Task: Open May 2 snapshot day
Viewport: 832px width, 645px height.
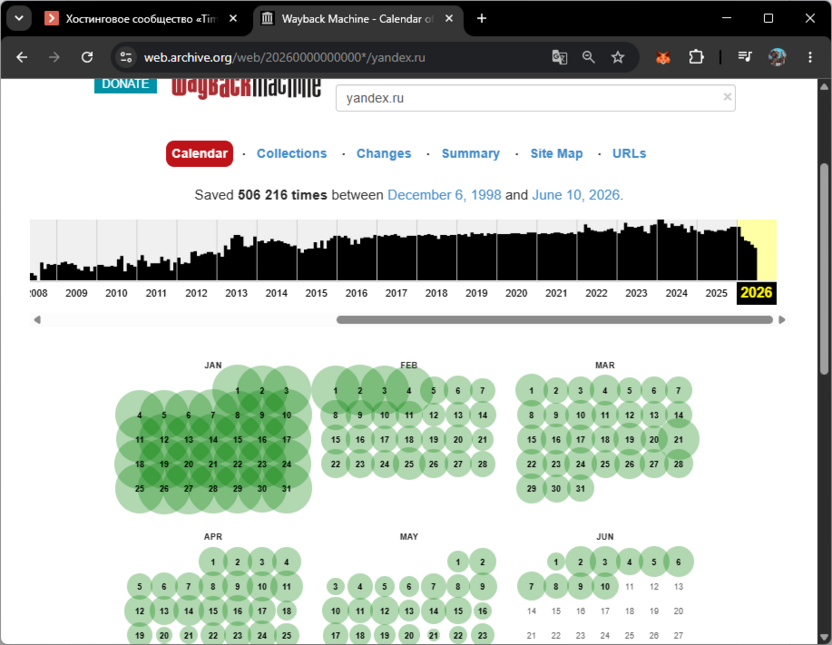Action: [x=482, y=562]
